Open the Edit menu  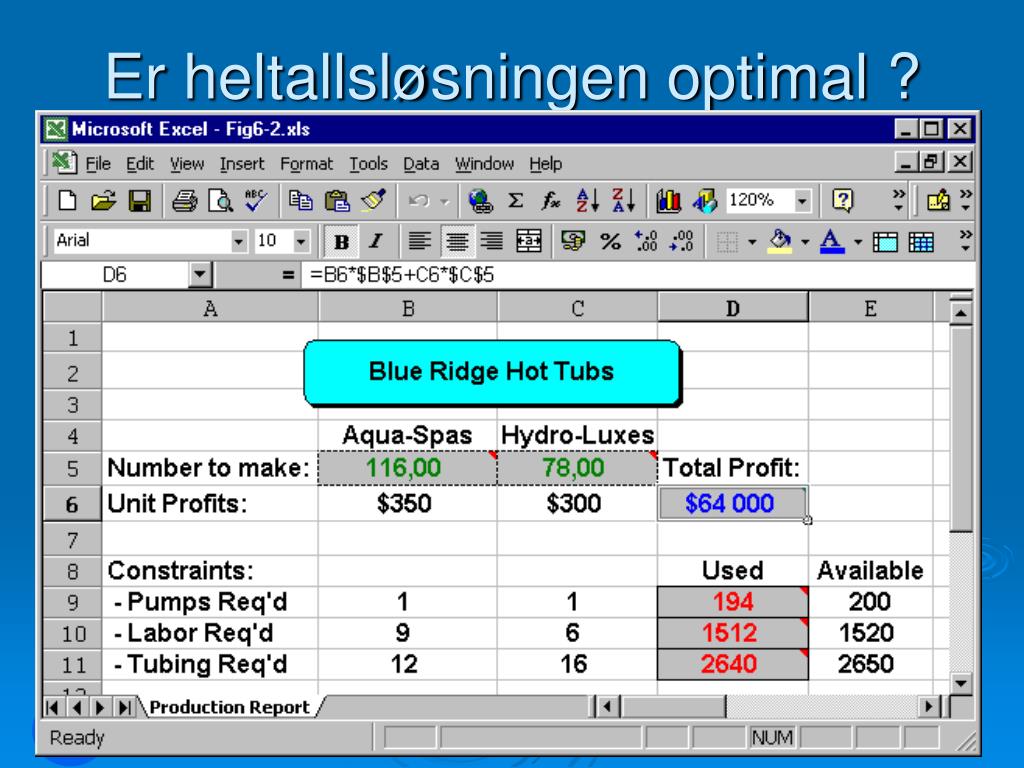(x=140, y=163)
